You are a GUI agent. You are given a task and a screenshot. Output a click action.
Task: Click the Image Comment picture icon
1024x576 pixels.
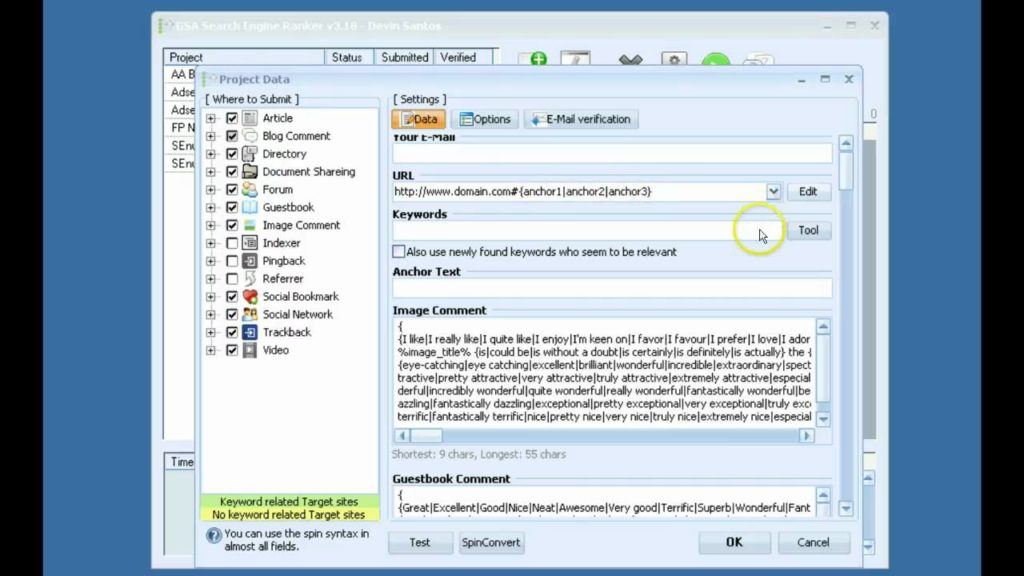(x=249, y=225)
